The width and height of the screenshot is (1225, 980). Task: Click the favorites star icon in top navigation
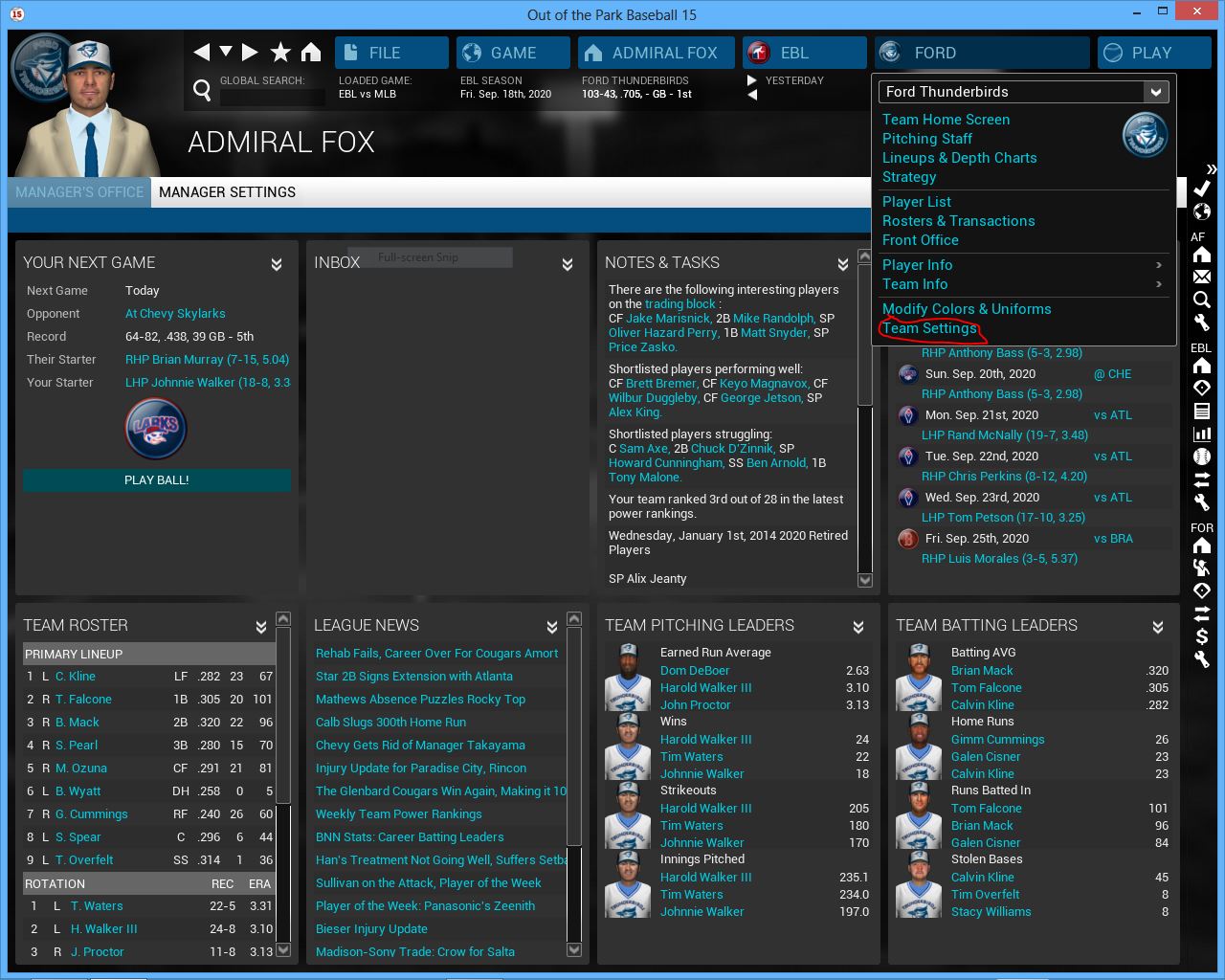click(280, 52)
